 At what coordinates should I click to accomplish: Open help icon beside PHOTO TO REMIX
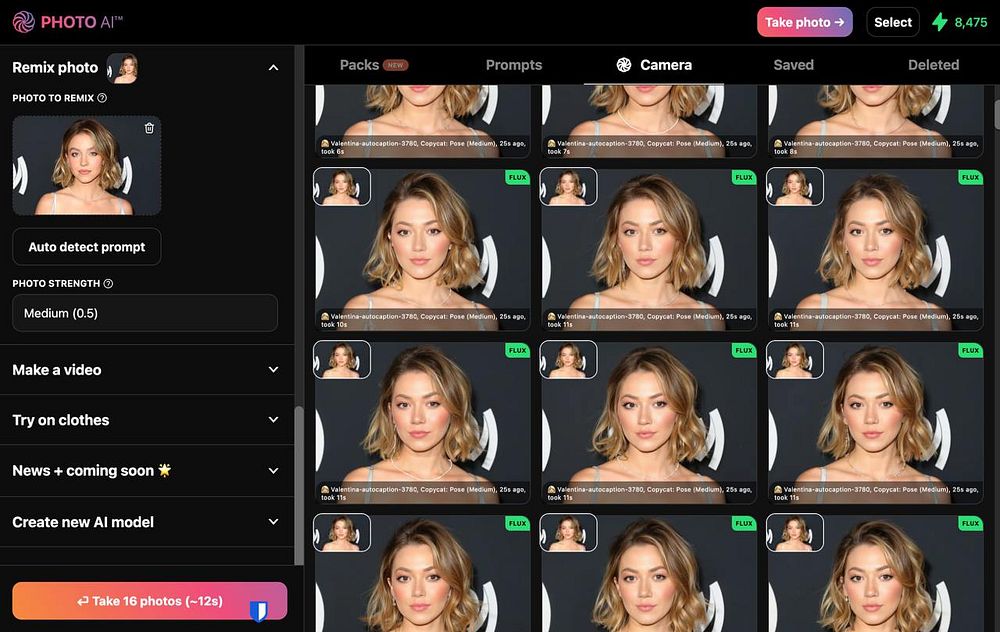(x=102, y=98)
